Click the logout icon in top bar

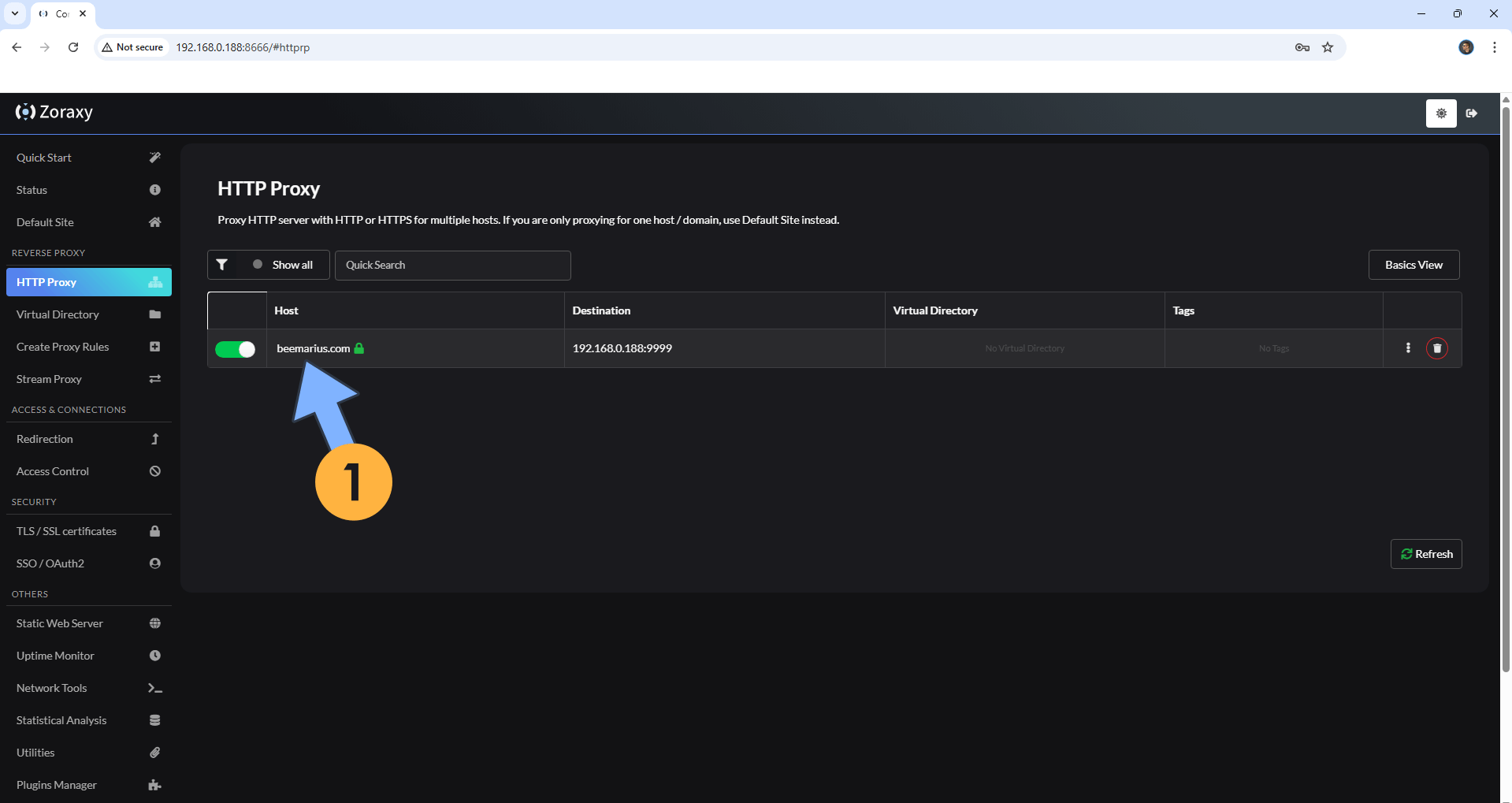pyautogui.click(x=1472, y=113)
